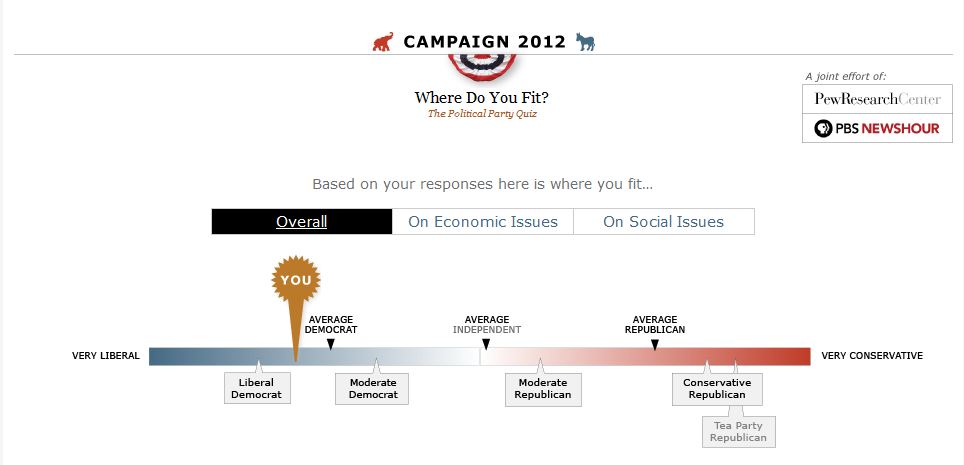
Task: Switch to On Economic Issues tab
Action: point(483,221)
